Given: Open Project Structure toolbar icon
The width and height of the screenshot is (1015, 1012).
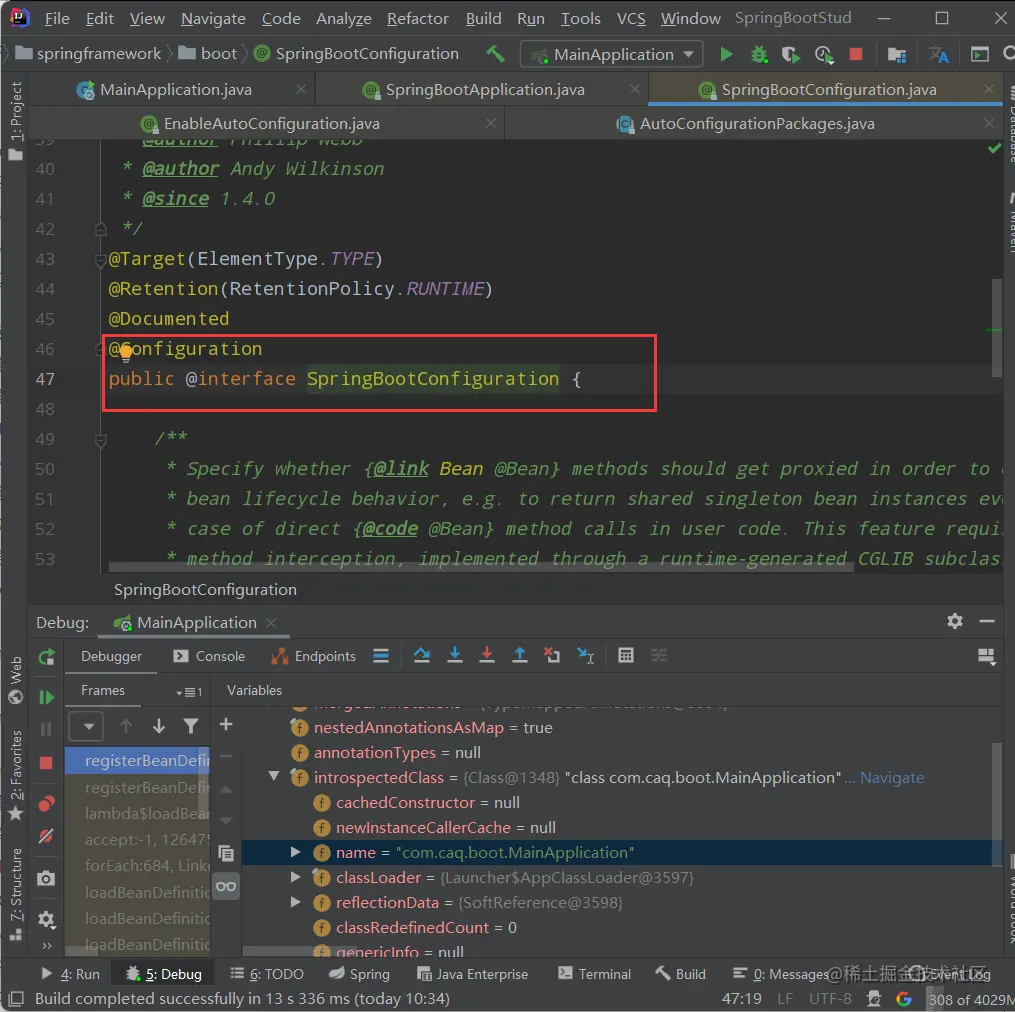Looking at the screenshot, I should (x=897, y=54).
